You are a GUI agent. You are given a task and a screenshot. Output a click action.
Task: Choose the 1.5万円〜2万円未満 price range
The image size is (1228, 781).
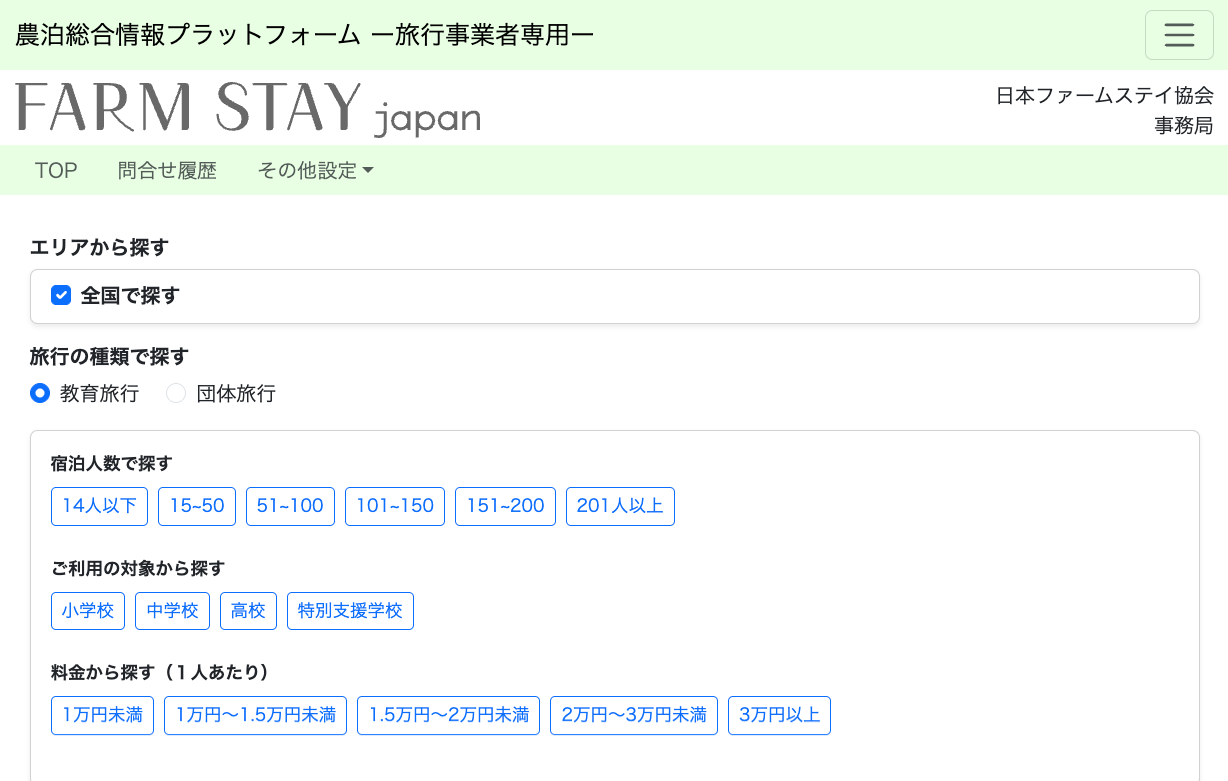[448, 716]
